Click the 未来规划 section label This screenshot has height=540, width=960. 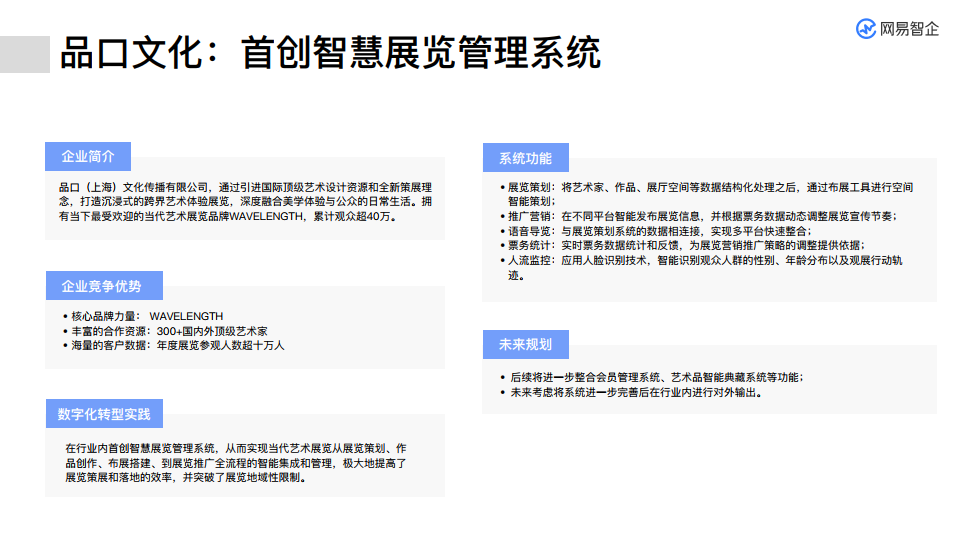click(525, 345)
